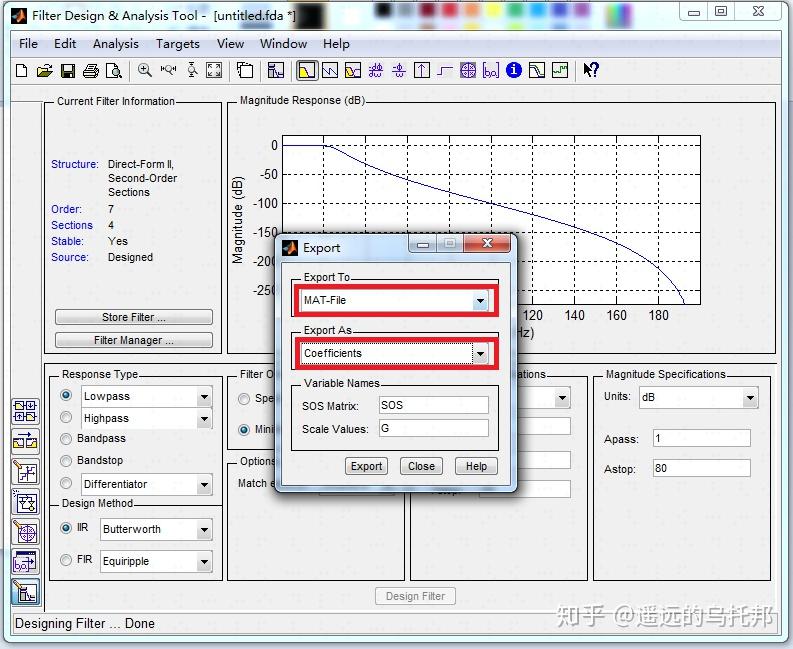Open the Window menu

(283, 44)
